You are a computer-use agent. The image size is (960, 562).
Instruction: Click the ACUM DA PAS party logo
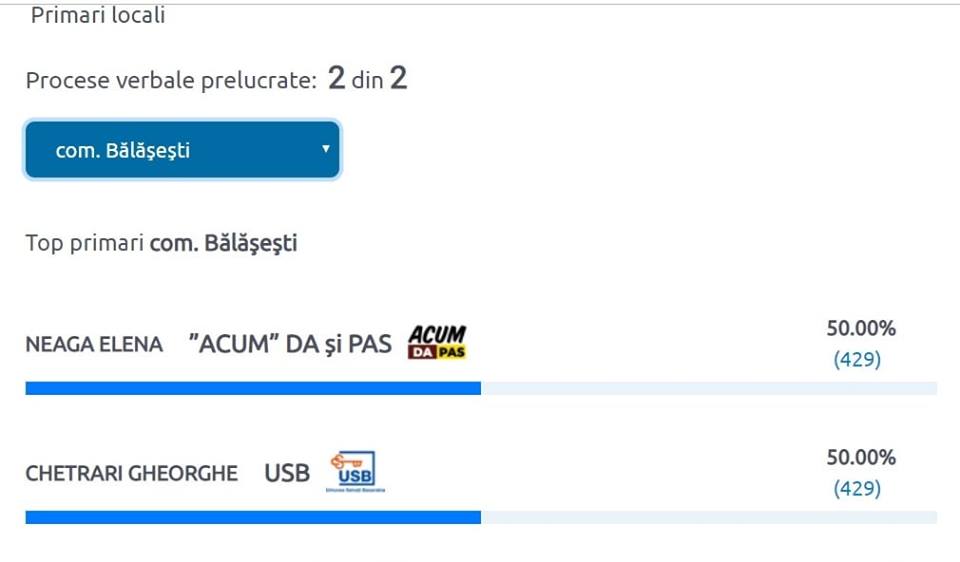click(437, 342)
